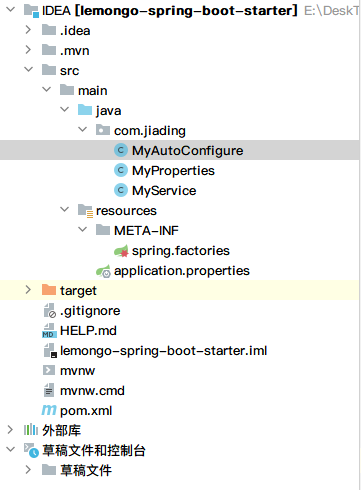Click the project module icon beside IDEA
361x490 pixels.
coord(31,11)
